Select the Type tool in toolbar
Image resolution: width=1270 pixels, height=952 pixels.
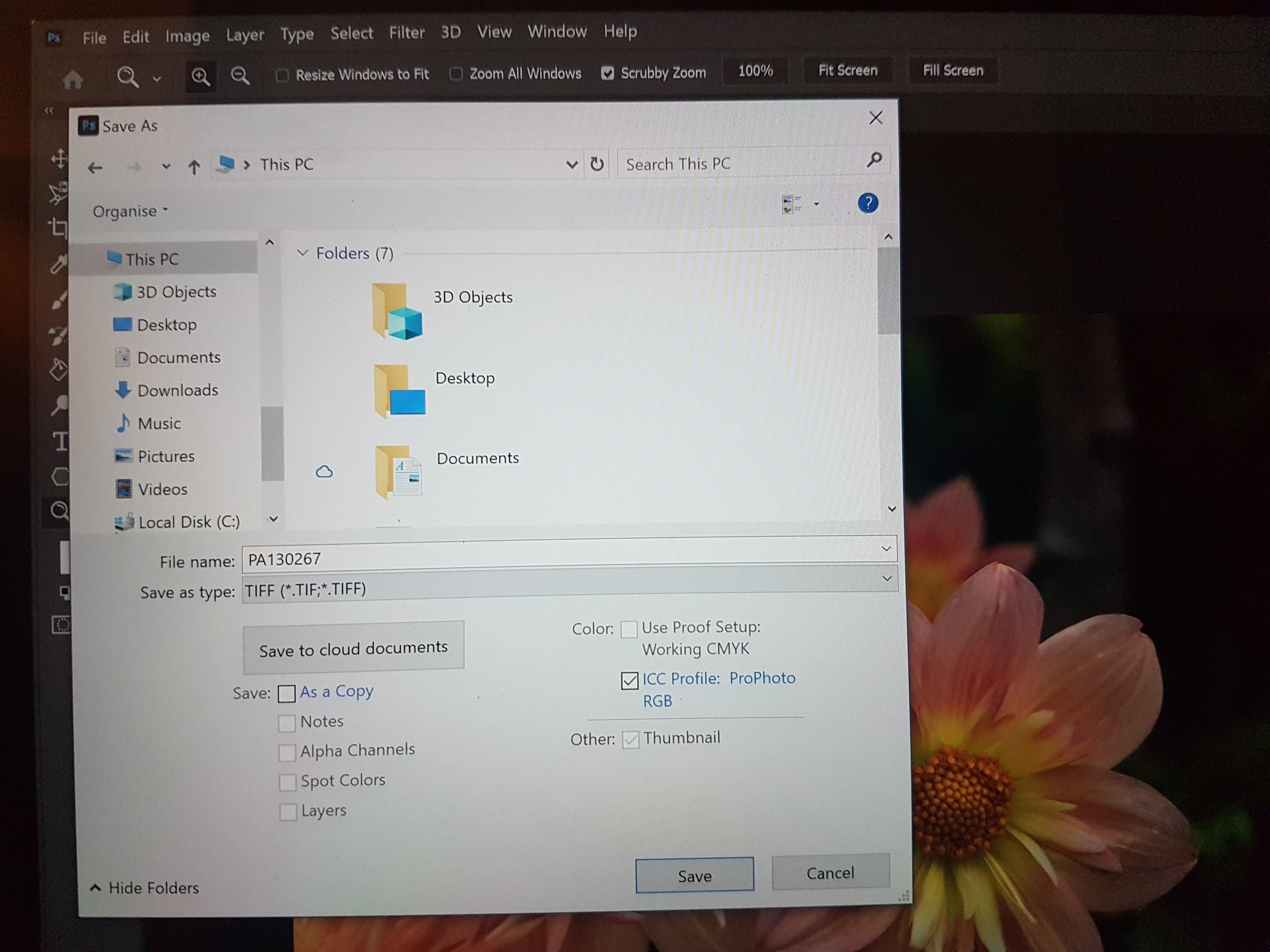pos(60,441)
